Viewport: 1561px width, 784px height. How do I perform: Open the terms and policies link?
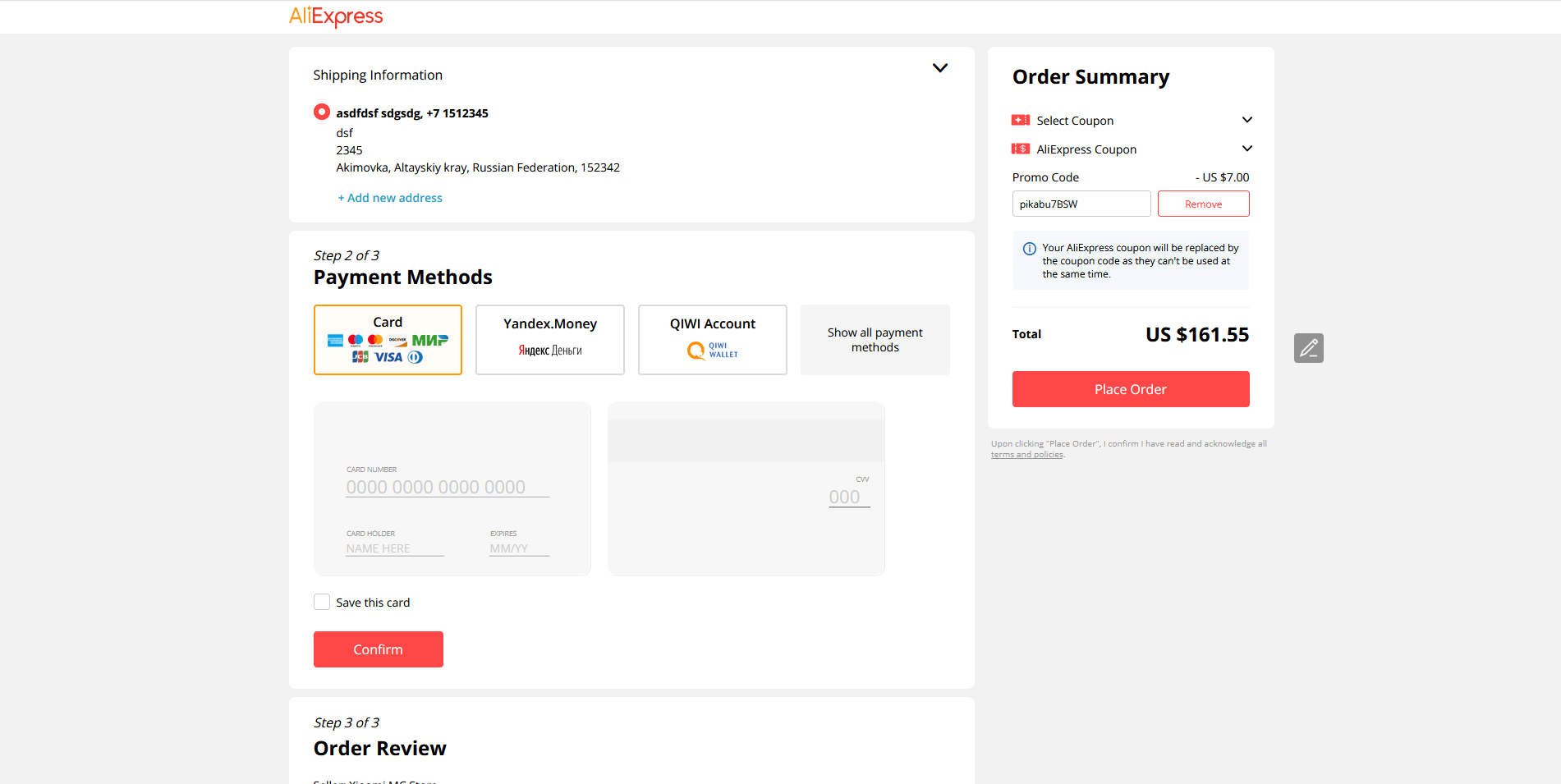pyautogui.click(x=1026, y=455)
